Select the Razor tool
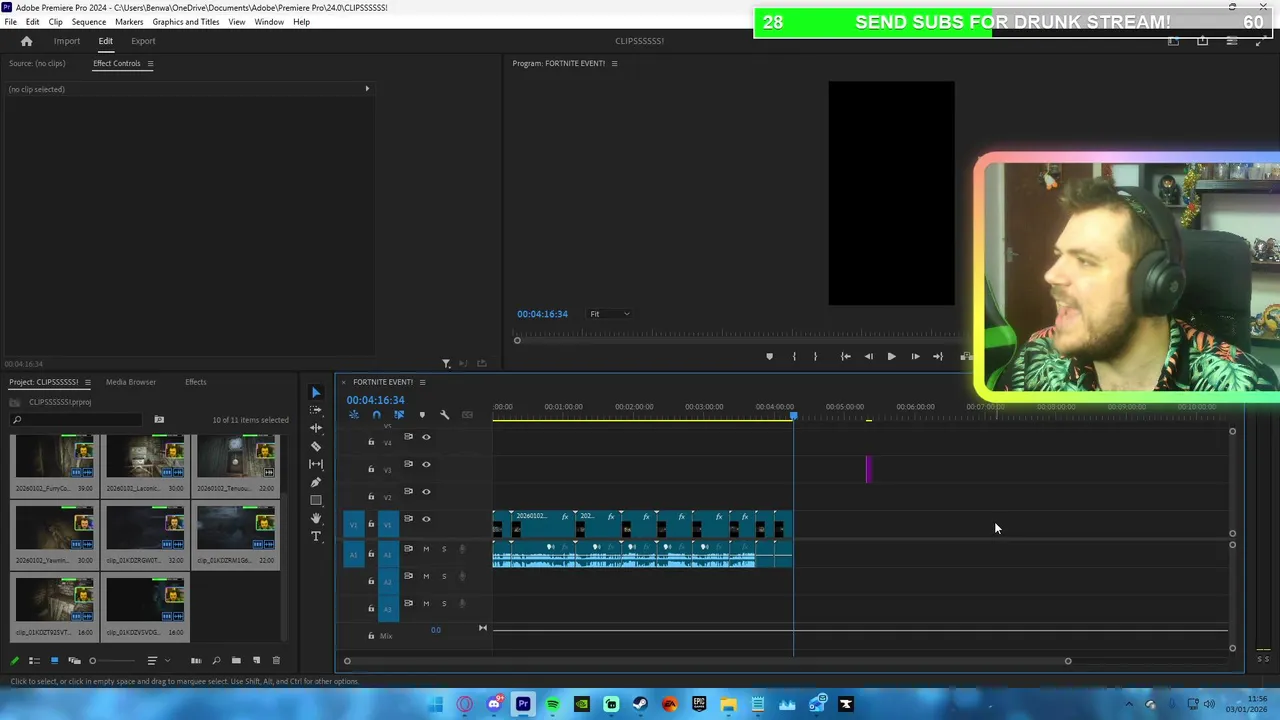Viewport: 1280px width, 720px height. (x=316, y=446)
